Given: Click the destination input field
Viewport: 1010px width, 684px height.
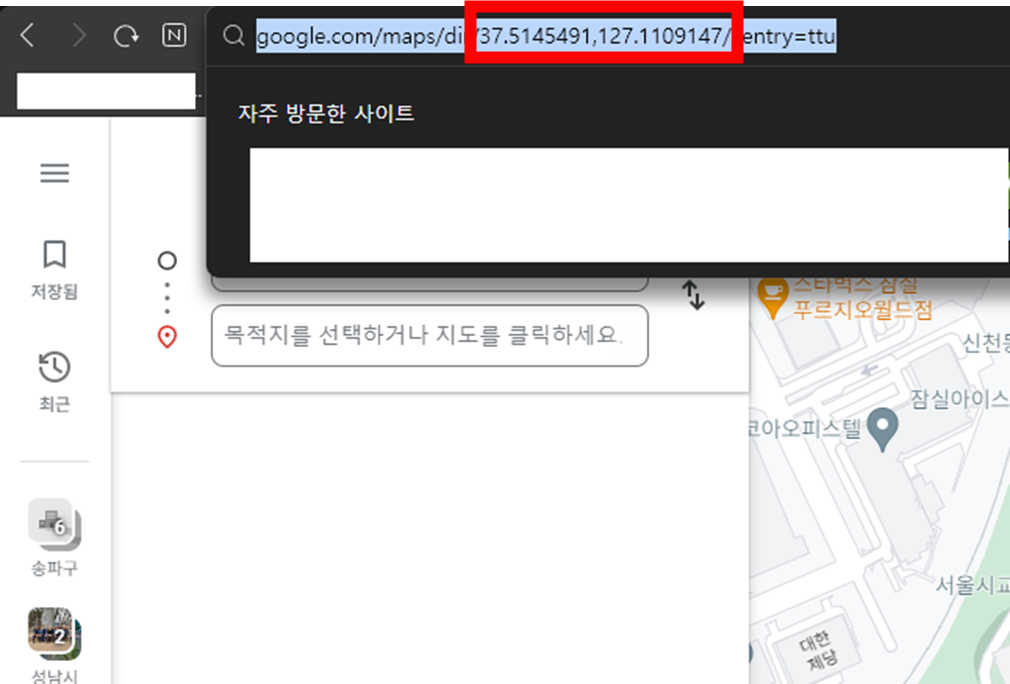Looking at the screenshot, I should point(430,337).
